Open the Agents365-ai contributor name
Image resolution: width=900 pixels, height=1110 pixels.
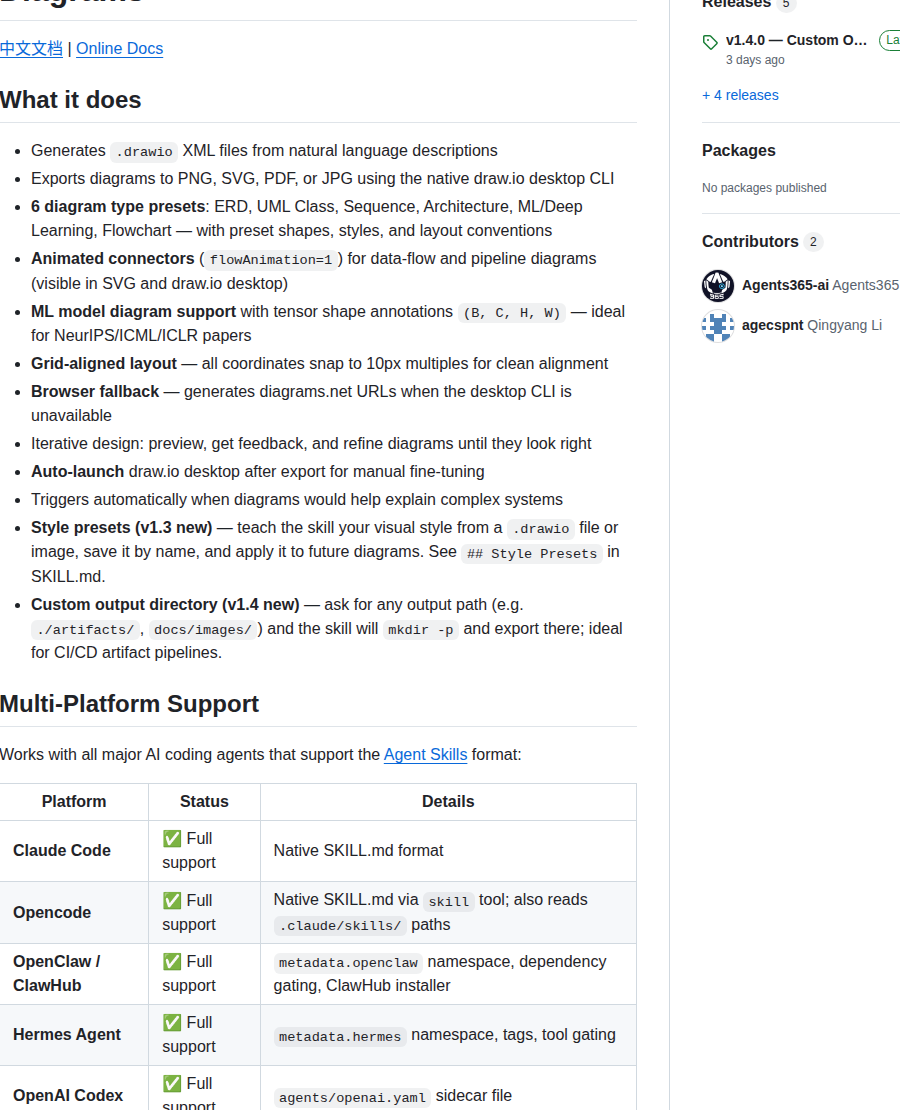click(785, 285)
